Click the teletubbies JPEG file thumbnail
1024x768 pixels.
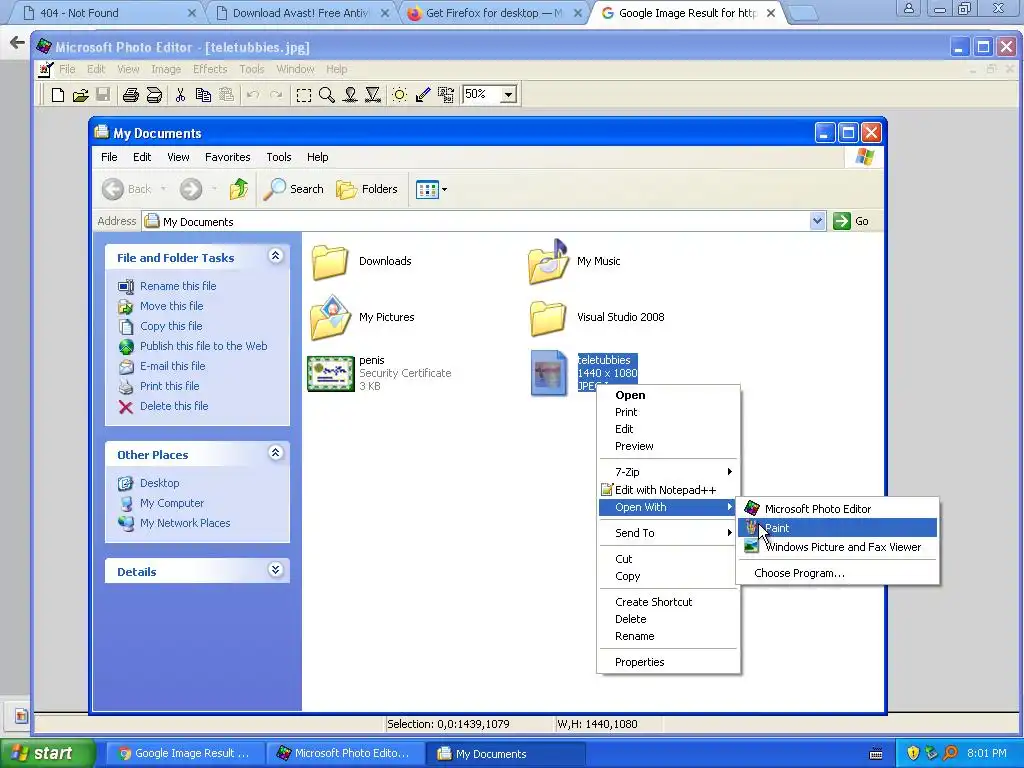549,373
